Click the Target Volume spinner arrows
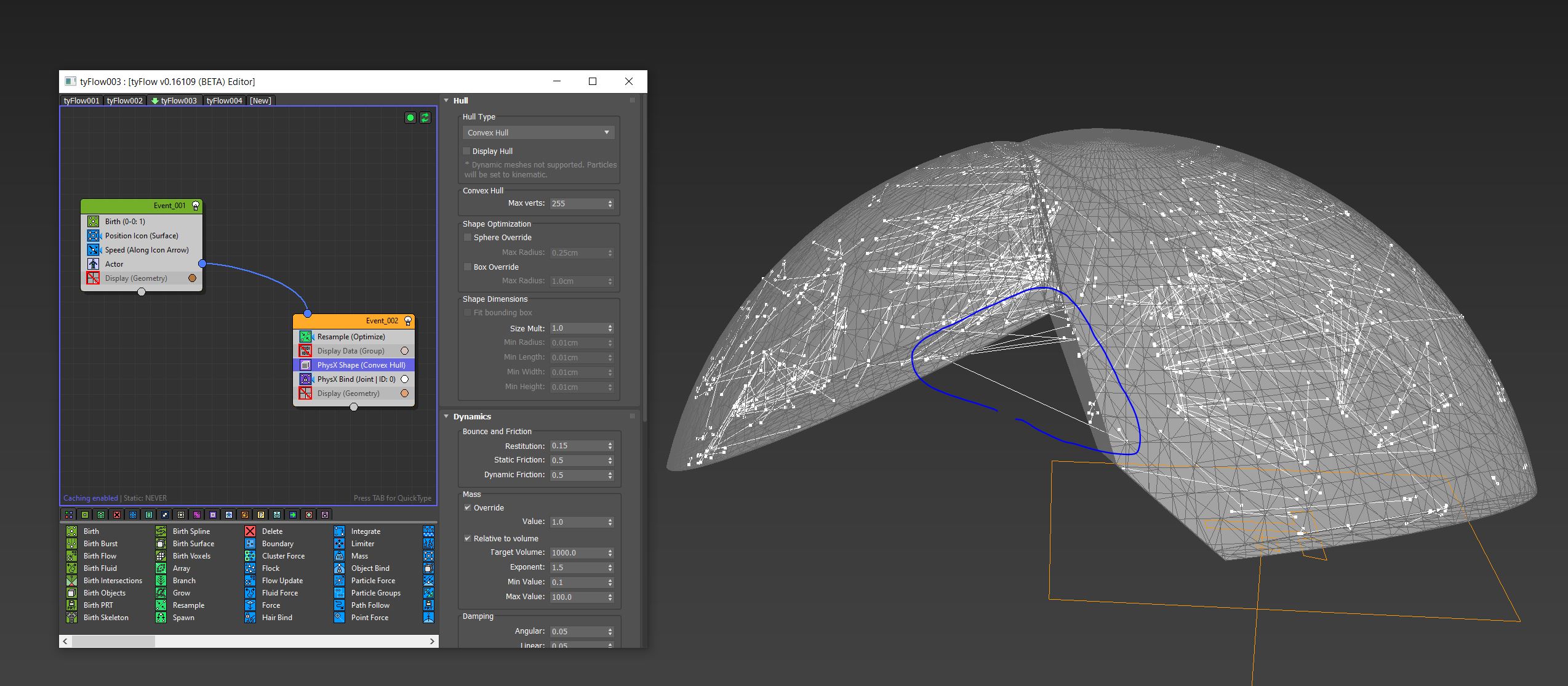The width and height of the screenshot is (1568, 686). point(610,552)
